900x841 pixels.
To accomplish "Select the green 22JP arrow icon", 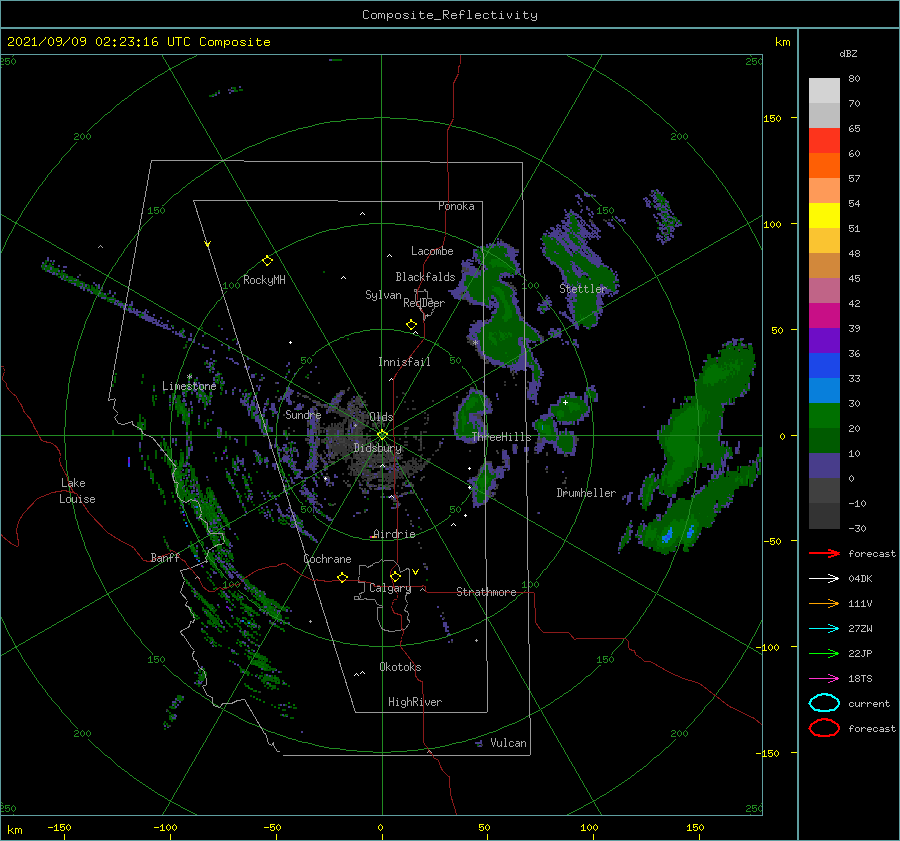I will pos(824,653).
